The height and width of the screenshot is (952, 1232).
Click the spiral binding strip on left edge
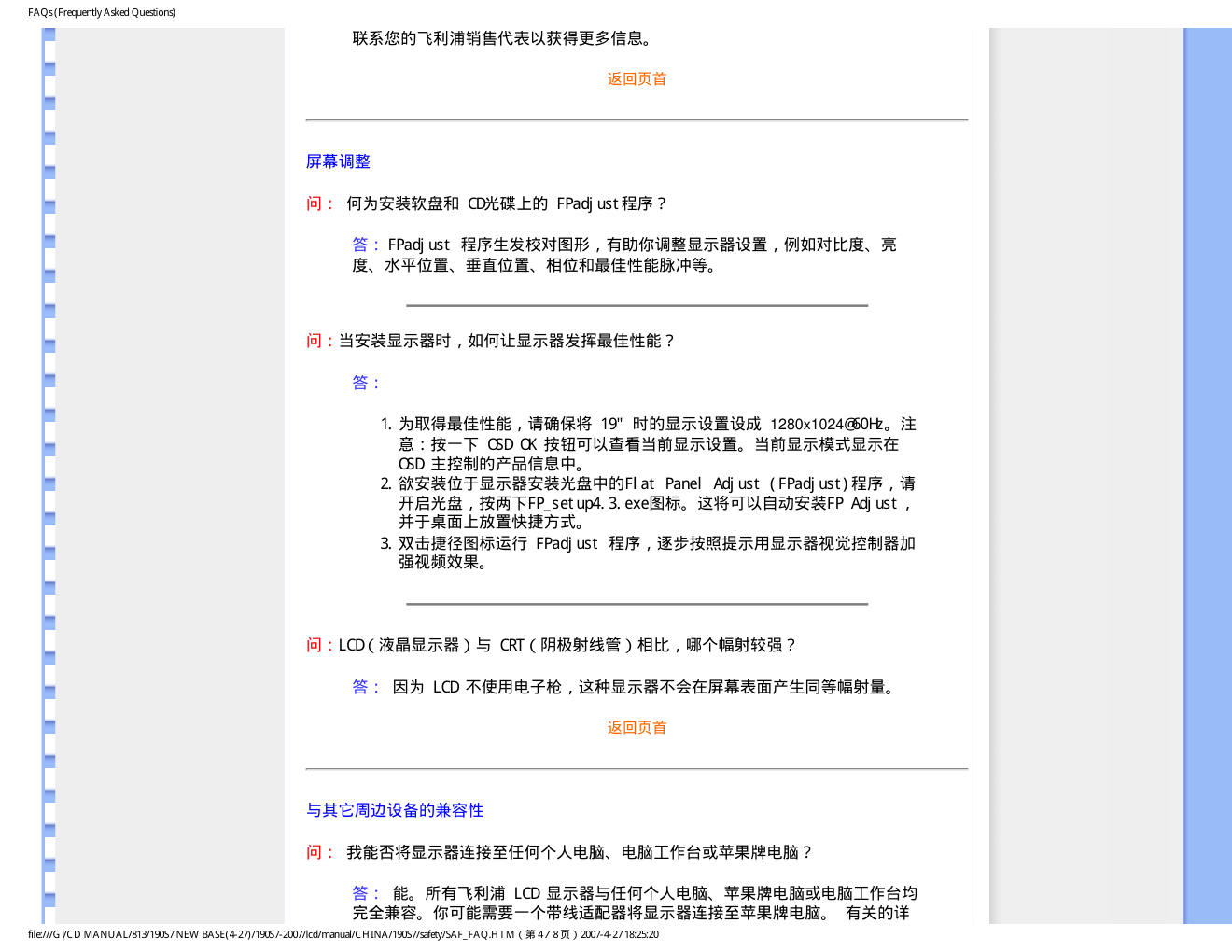tap(49, 467)
